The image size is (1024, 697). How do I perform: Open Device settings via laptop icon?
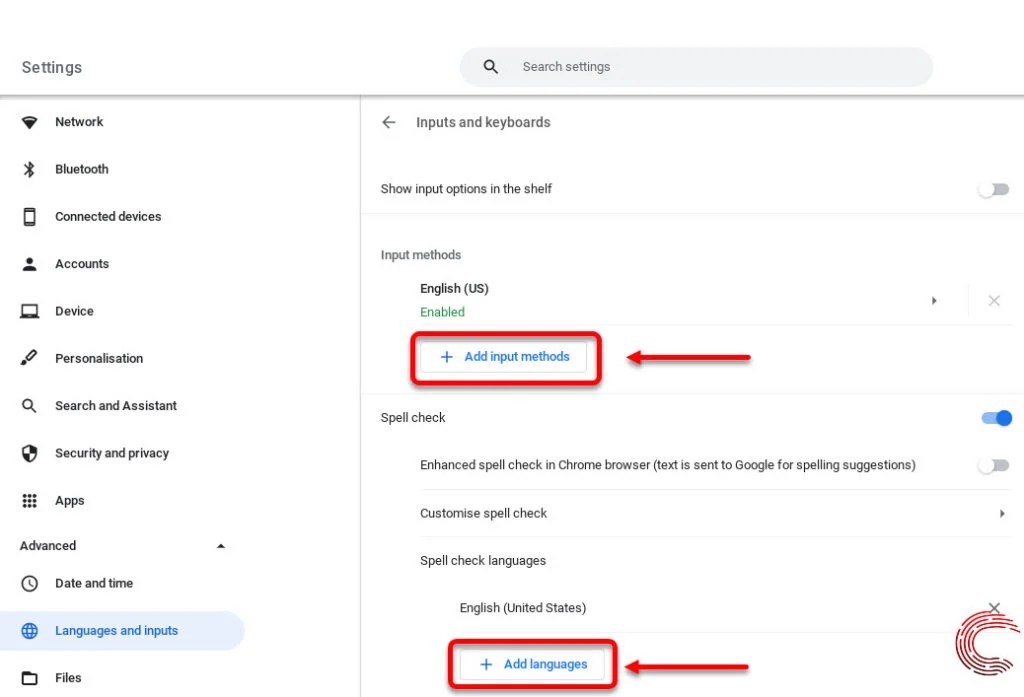click(31, 311)
